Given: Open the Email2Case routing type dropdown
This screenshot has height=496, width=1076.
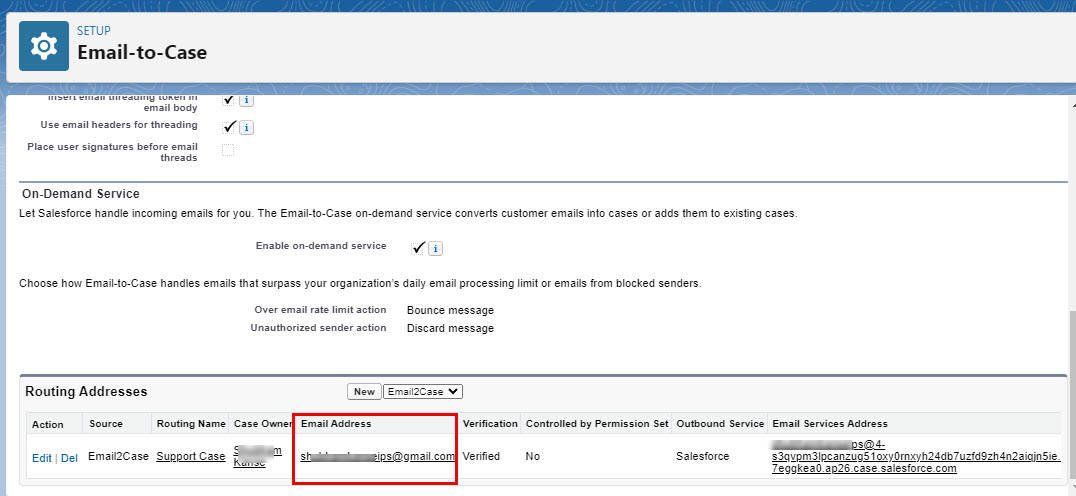Looking at the screenshot, I should [x=423, y=392].
